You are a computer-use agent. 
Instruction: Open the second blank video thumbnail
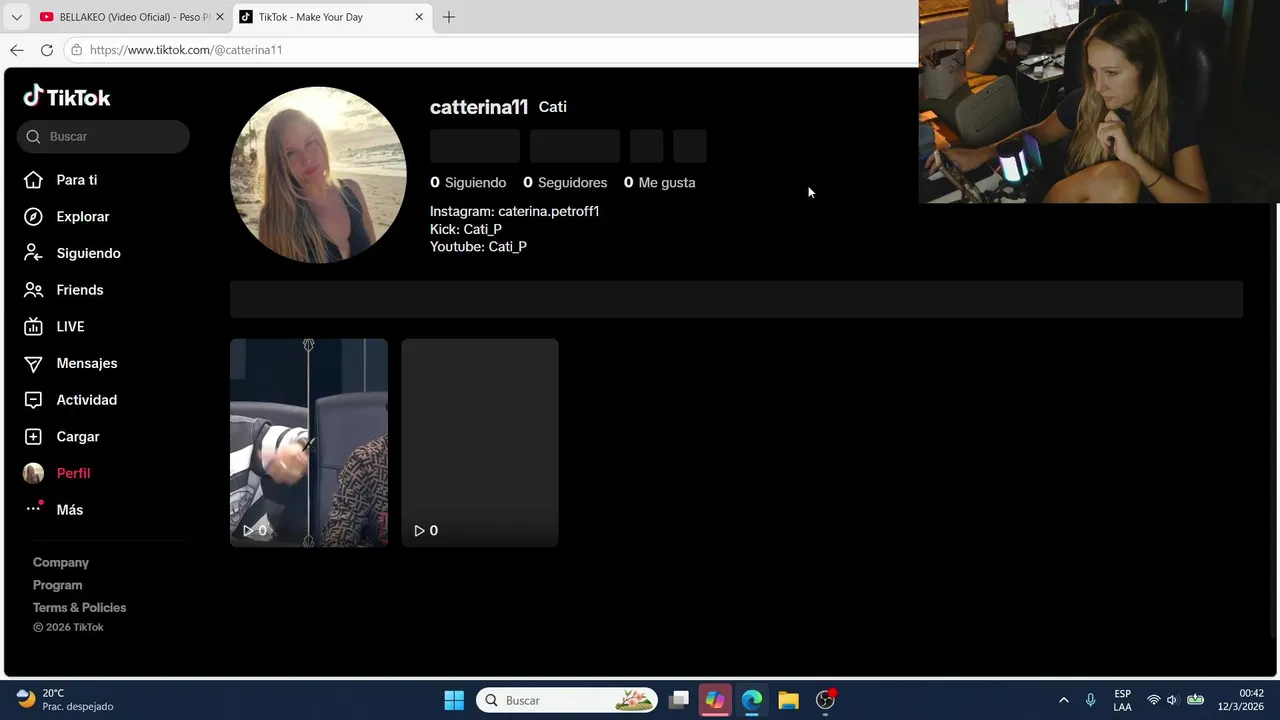(x=480, y=443)
